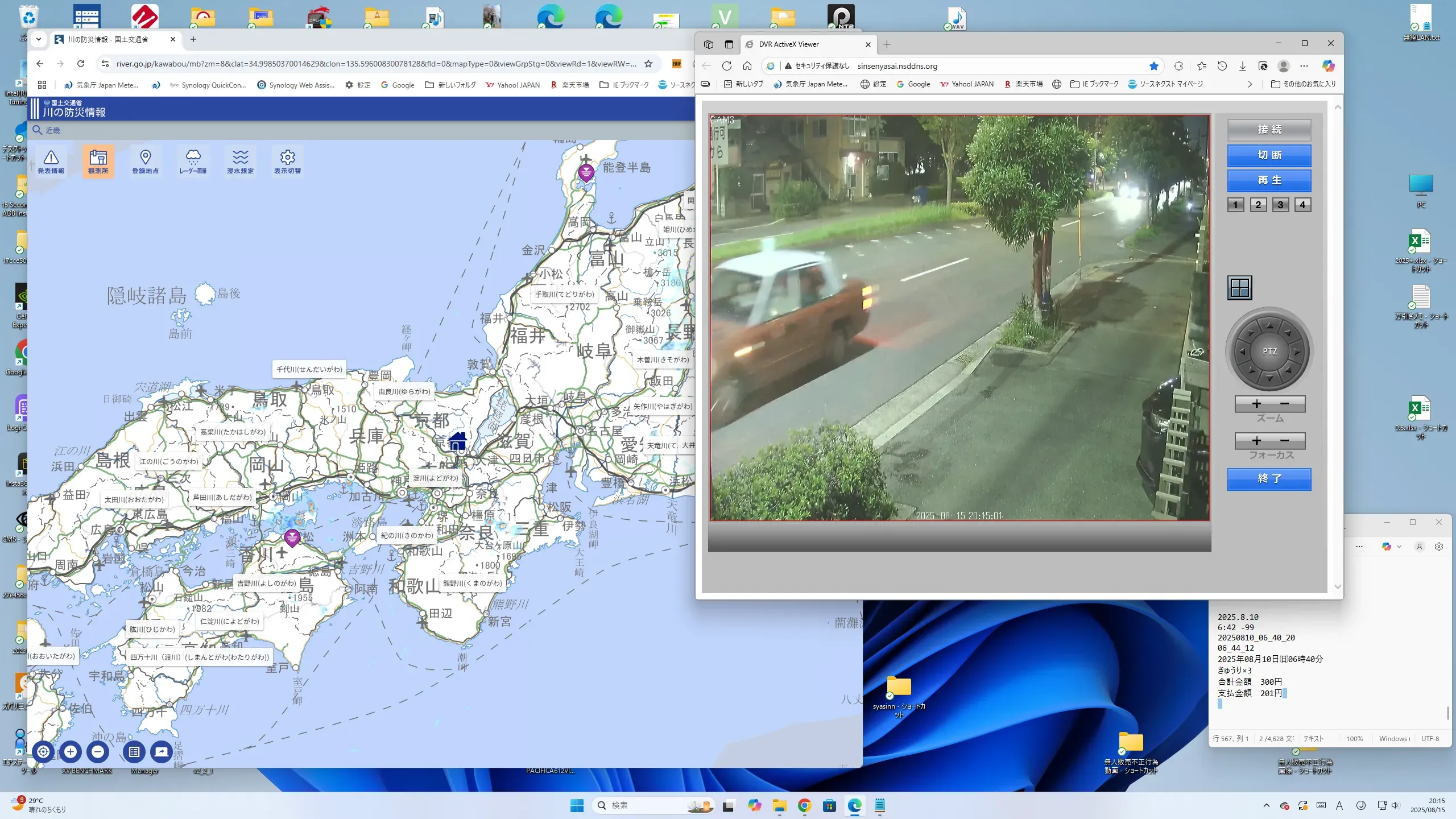Click the map current-location target button
The height and width of the screenshot is (819, 1456).
43,751
